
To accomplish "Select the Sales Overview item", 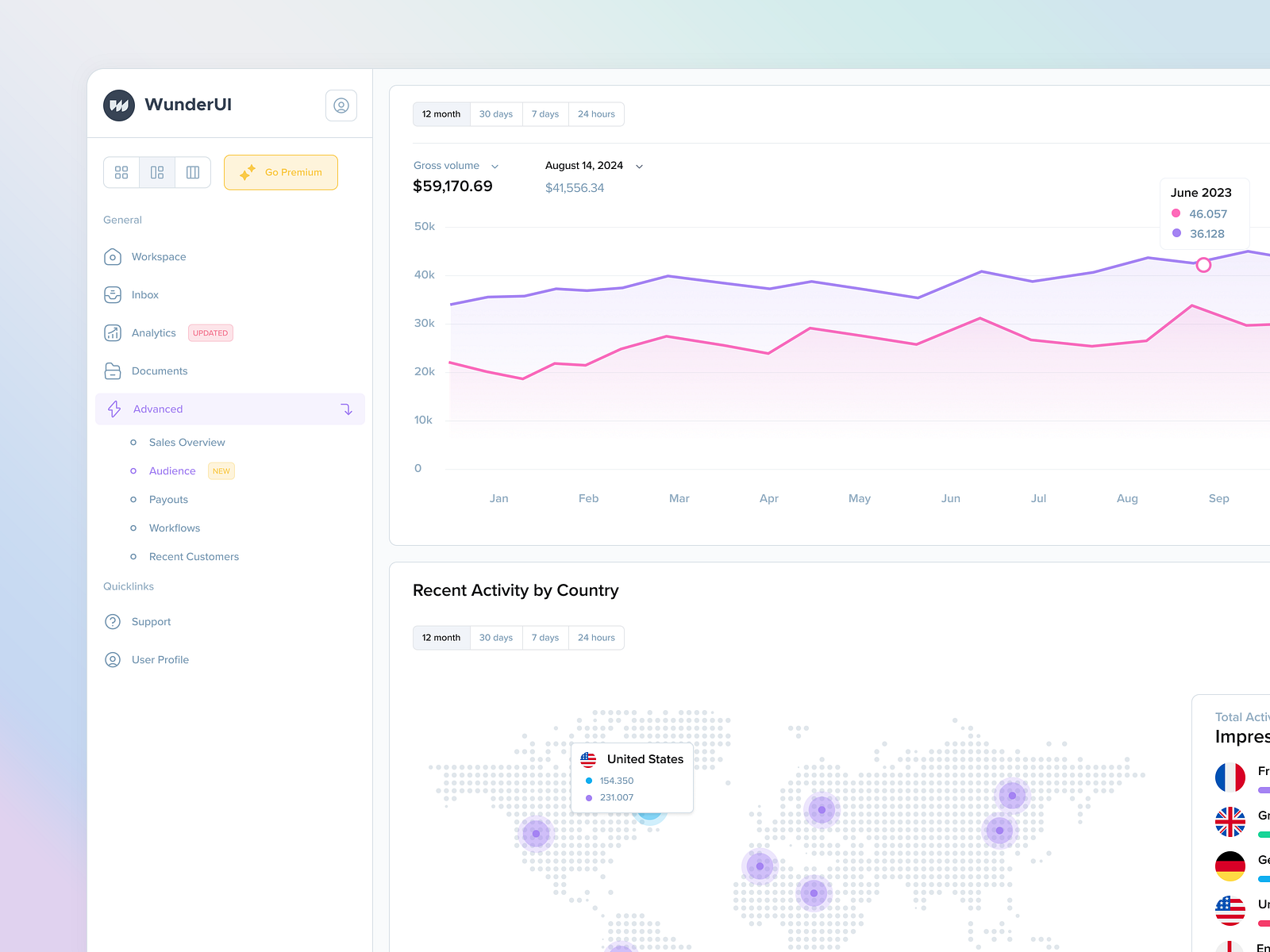I will (187, 442).
